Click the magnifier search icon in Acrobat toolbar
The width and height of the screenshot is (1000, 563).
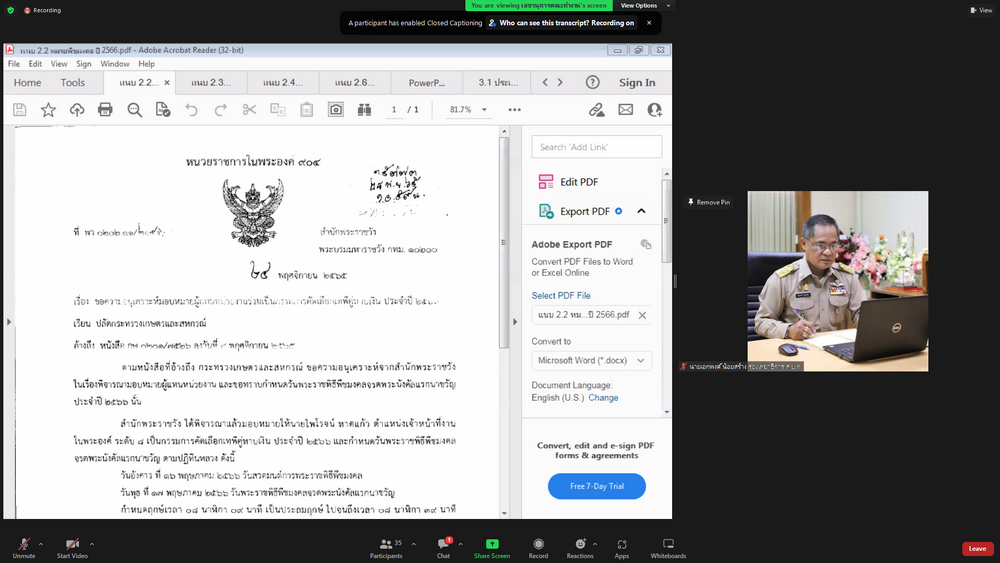click(134, 110)
